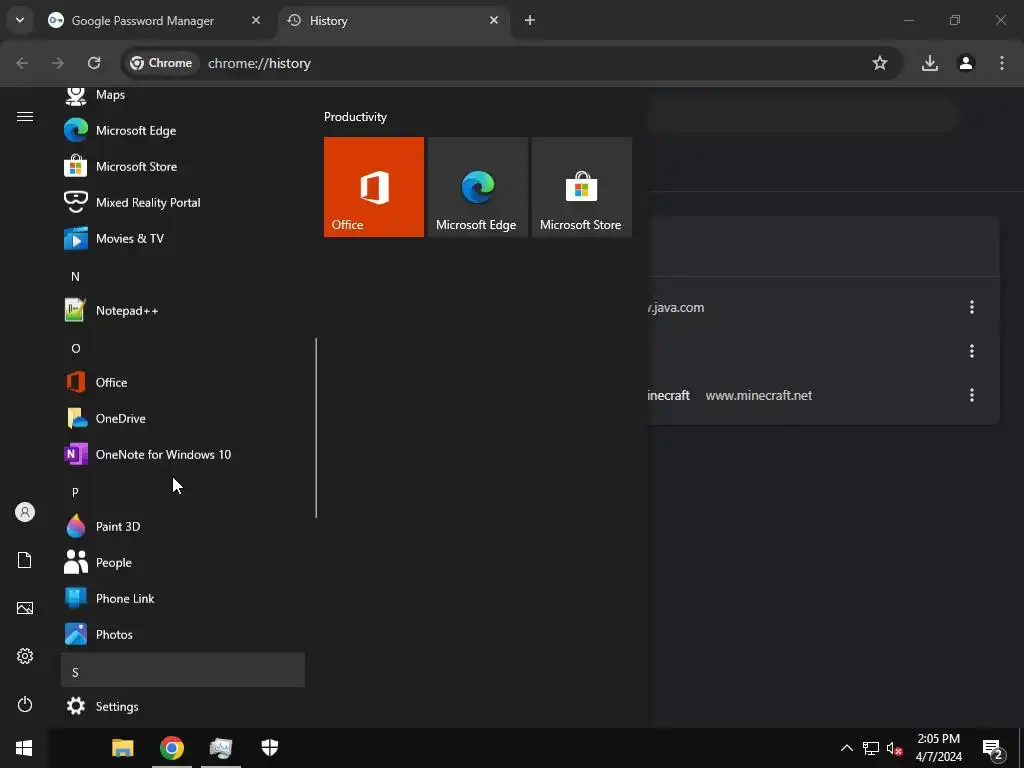1024x768 pixels.
Task: Show hidden system tray icons
Action: click(x=846, y=748)
